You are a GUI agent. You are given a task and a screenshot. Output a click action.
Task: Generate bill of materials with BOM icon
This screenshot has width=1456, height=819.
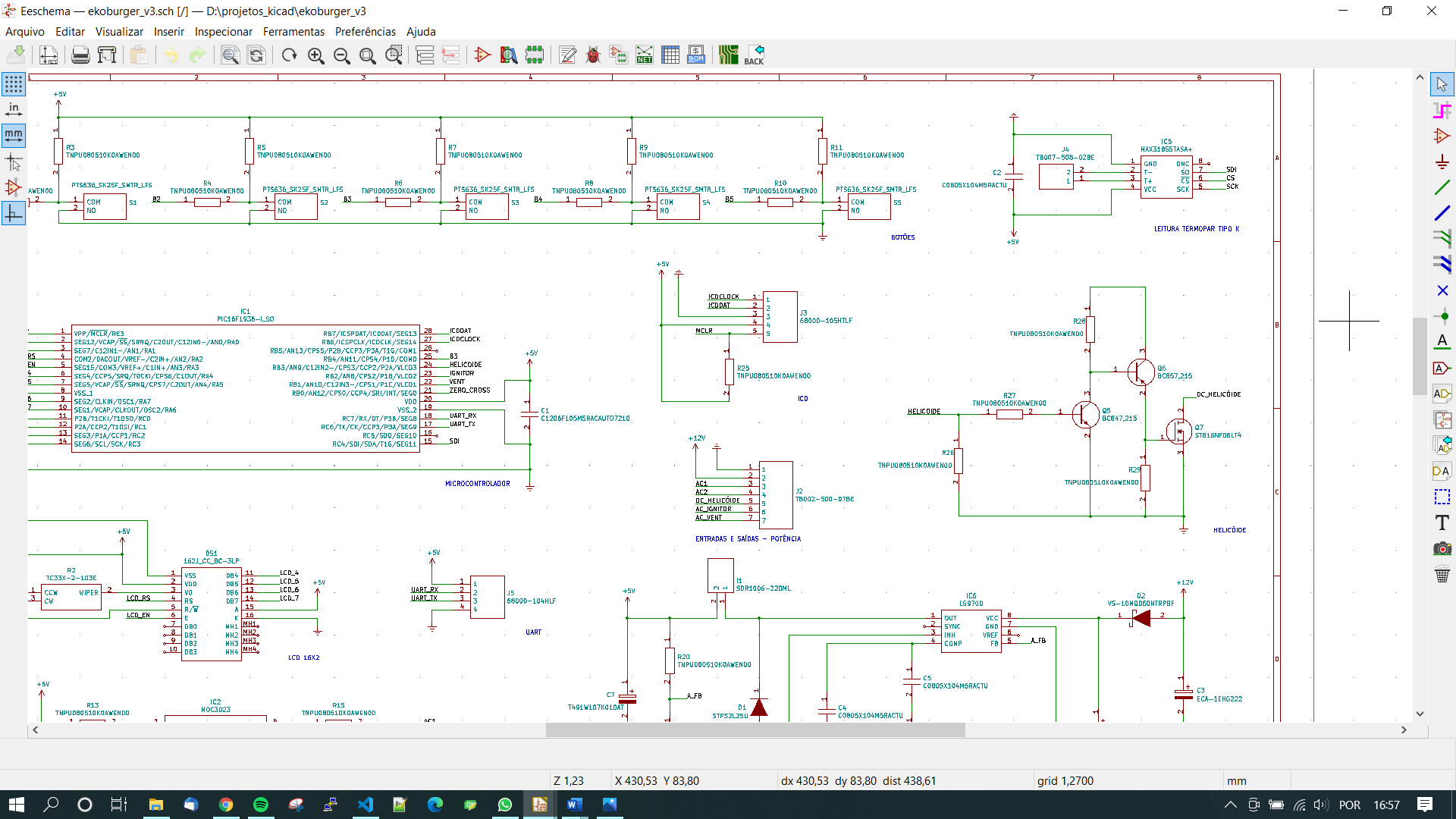695,55
